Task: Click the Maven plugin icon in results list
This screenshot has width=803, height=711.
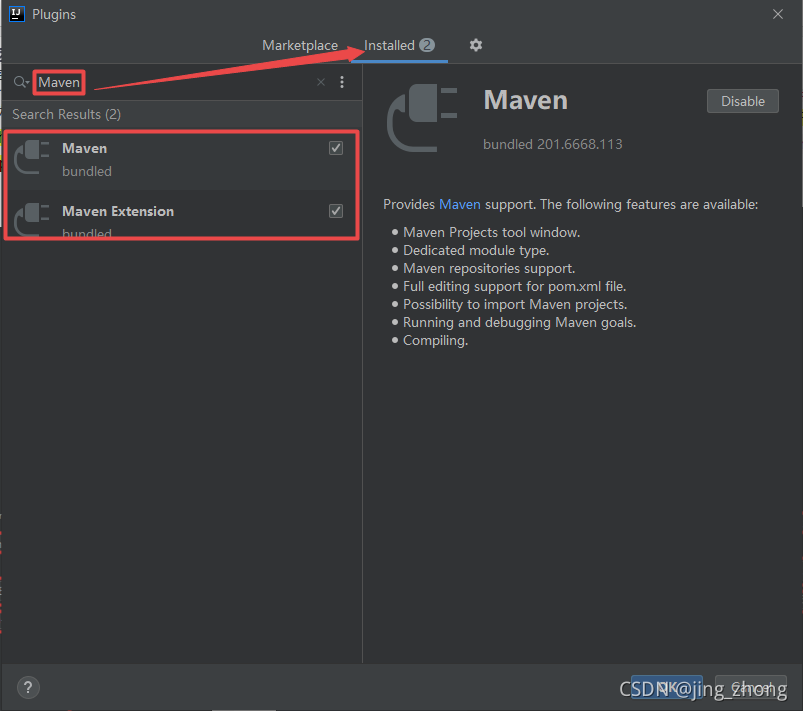Action: click(32, 158)
